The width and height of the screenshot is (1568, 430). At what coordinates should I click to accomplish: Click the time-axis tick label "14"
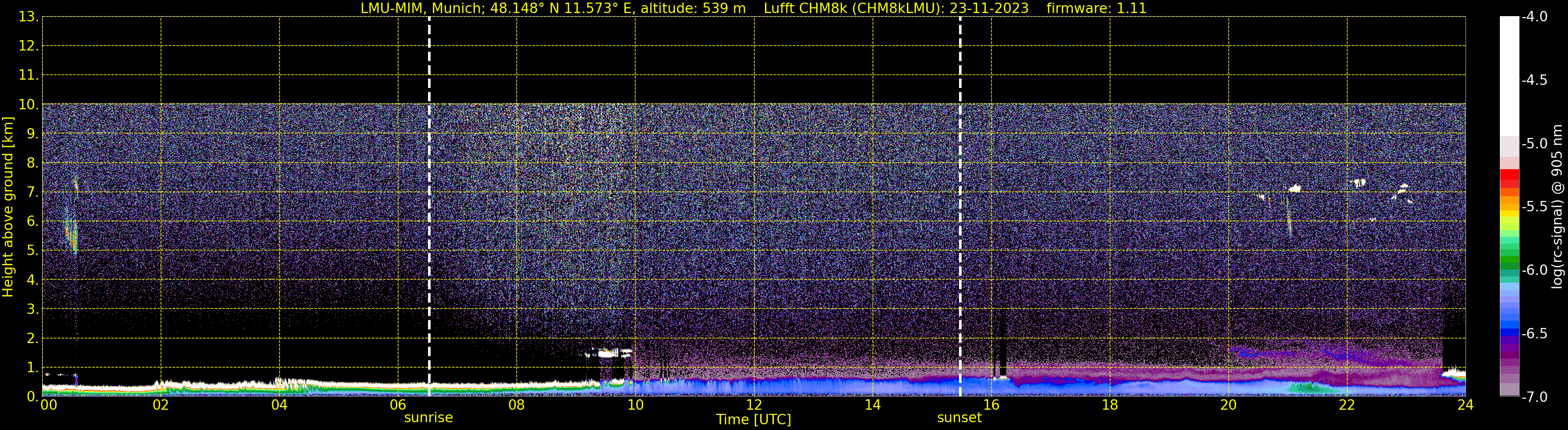872,405
